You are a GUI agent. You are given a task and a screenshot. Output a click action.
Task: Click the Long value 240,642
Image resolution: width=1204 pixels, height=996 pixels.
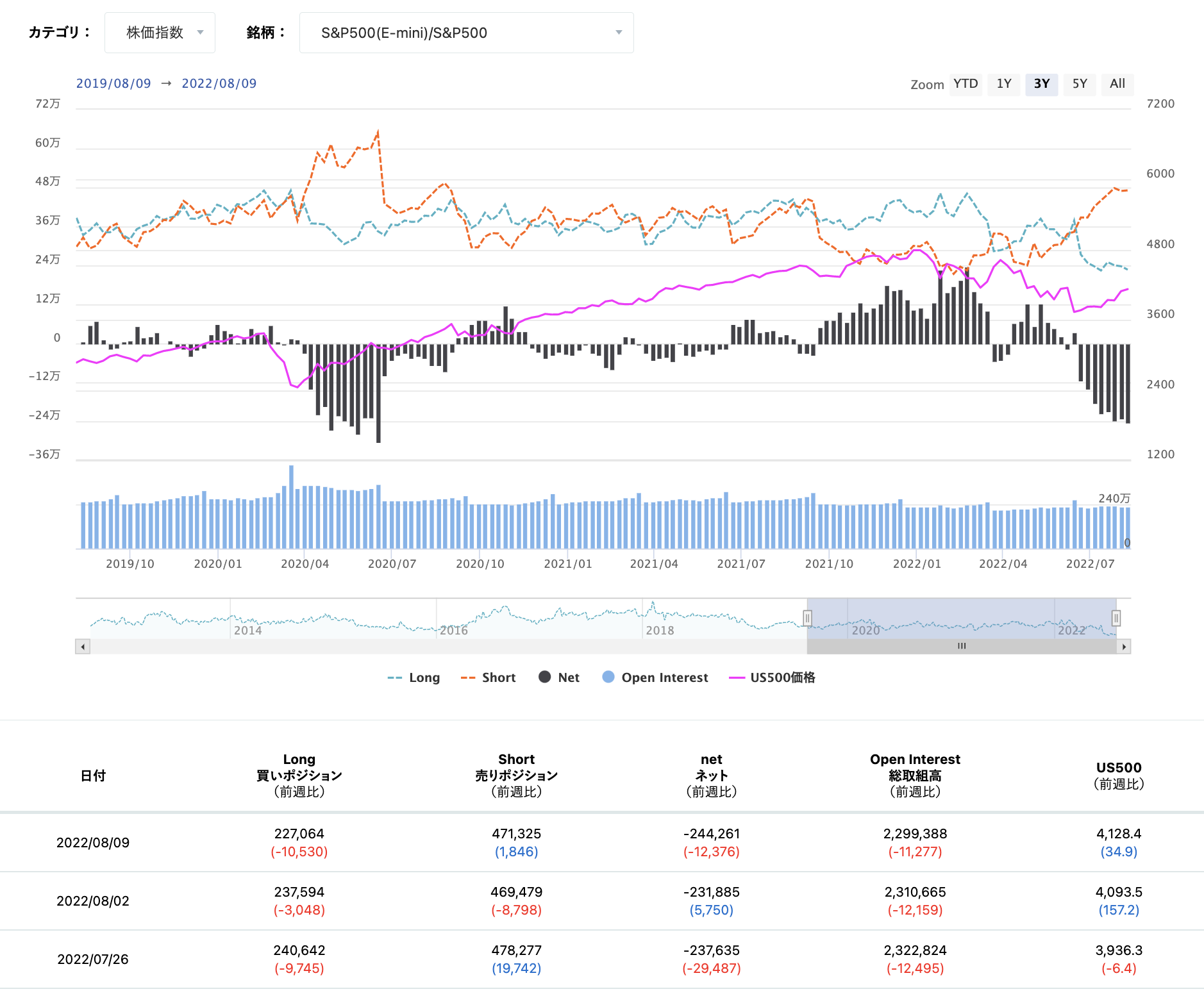pyautogui.click(x=299, y=950)
